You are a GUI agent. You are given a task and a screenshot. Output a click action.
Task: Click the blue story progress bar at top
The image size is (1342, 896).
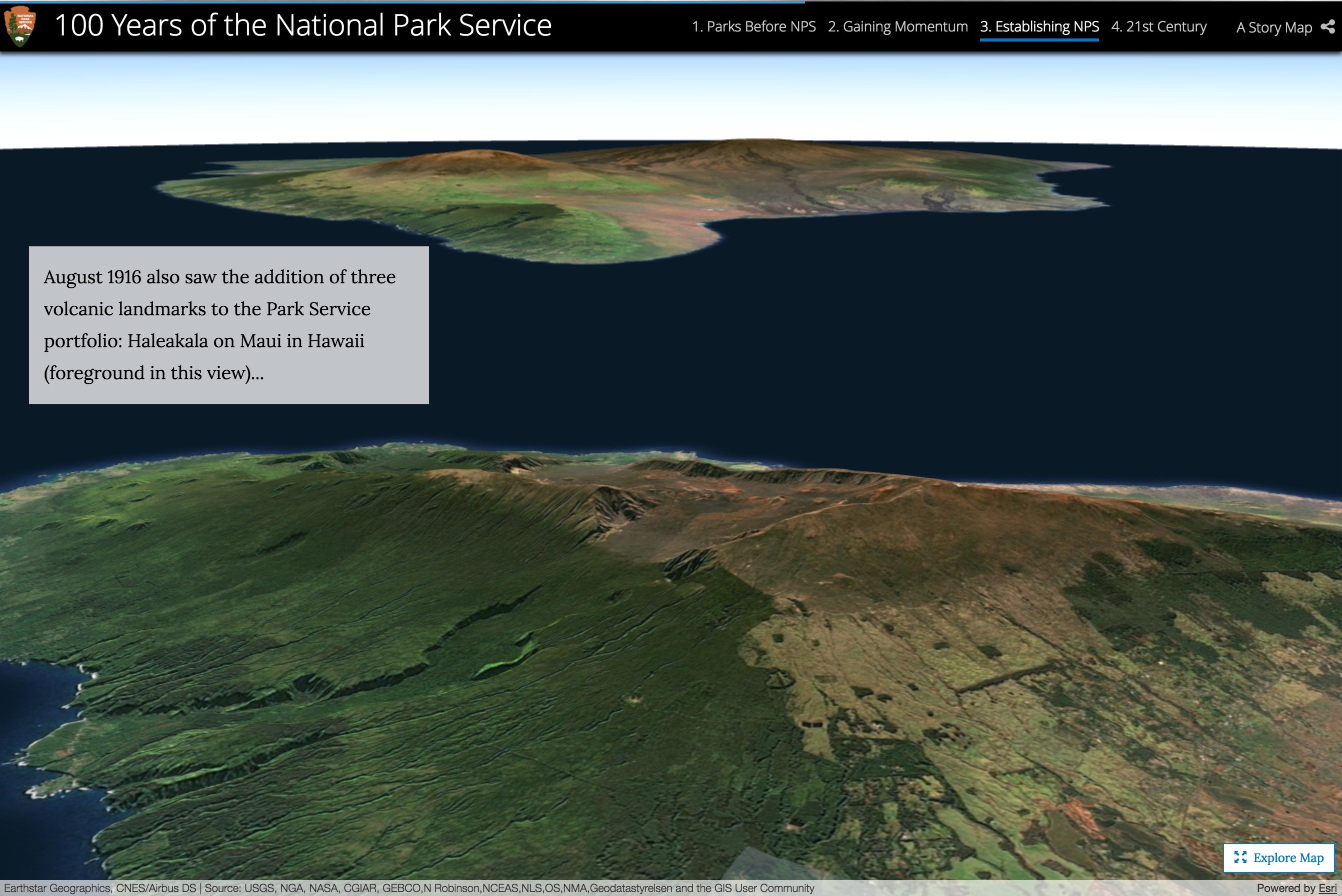point(400,1)
